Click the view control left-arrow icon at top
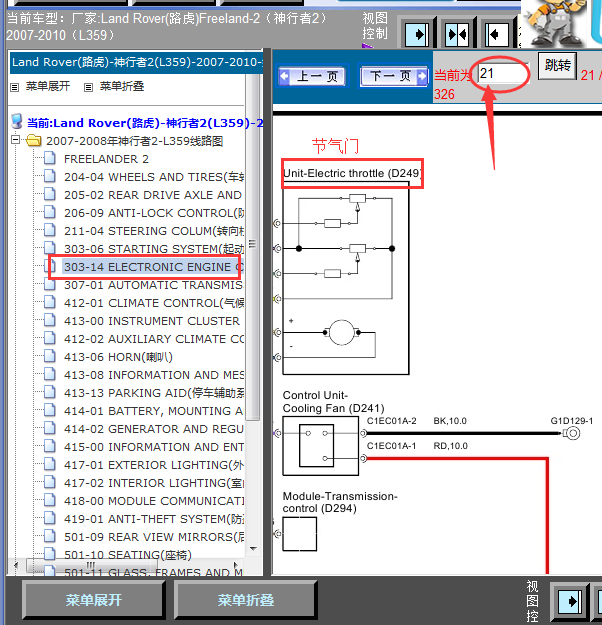The height and width of the screenshot is (625, 602). pyautogui.click(x=496, y=35)
